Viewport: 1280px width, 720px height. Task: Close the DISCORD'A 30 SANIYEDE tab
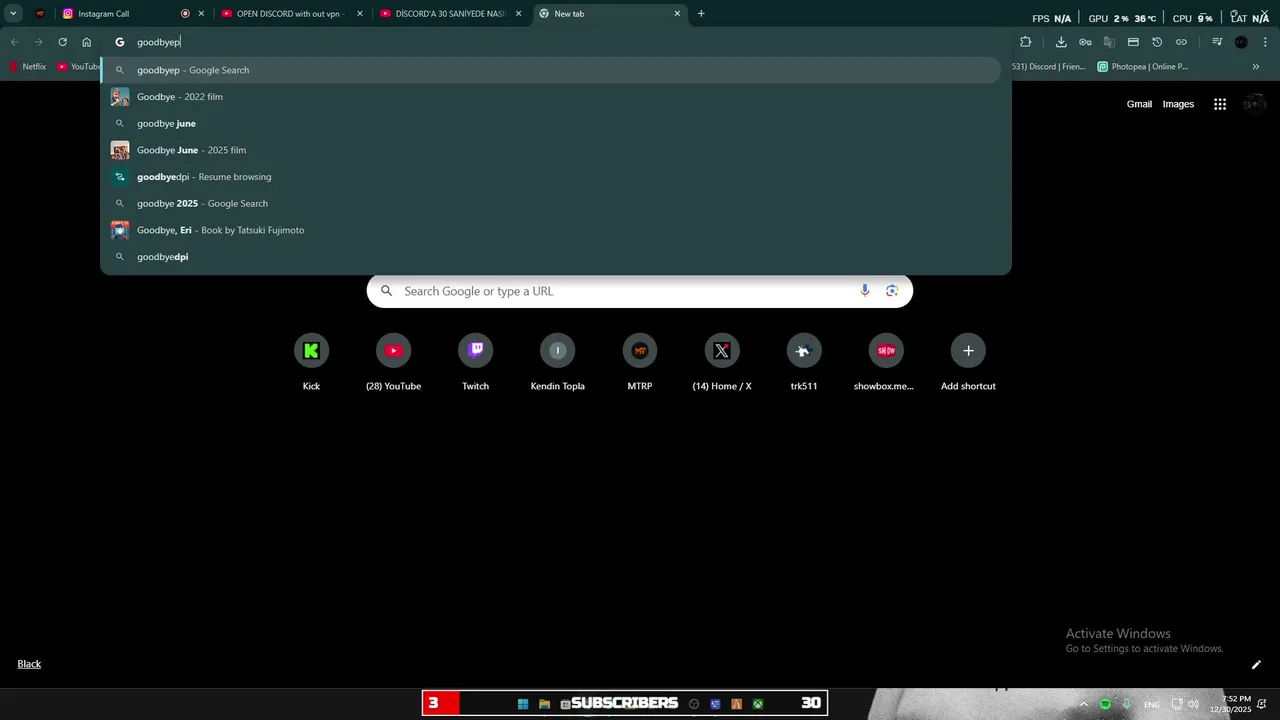click(x=518, y=14)
